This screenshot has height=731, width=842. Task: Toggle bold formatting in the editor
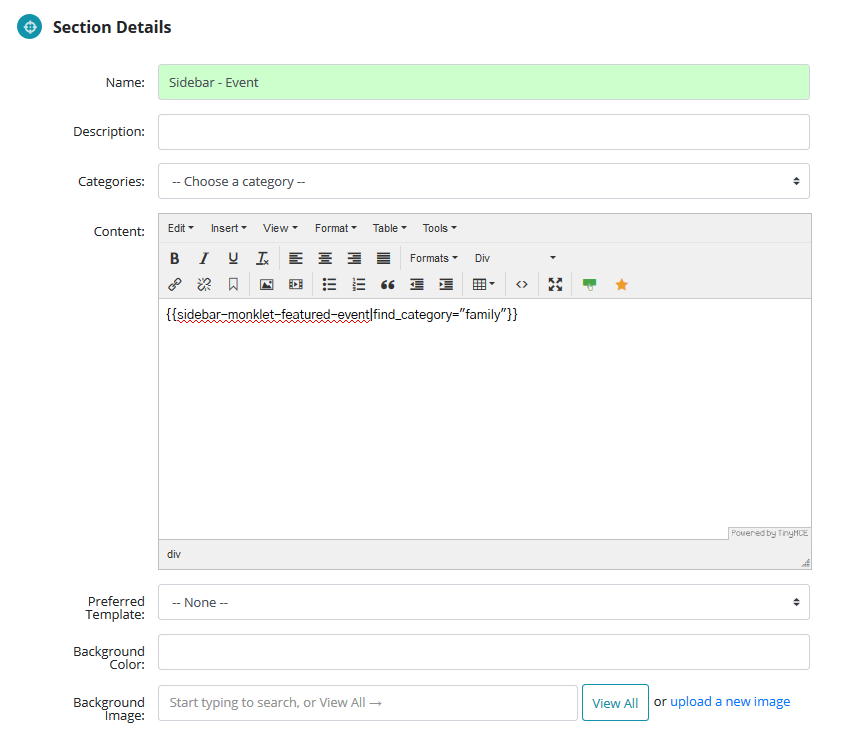point(175,258)
